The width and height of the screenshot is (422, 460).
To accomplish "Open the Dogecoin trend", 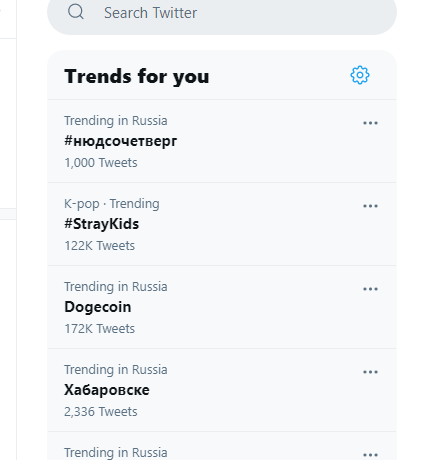I will tap(98, 307).
